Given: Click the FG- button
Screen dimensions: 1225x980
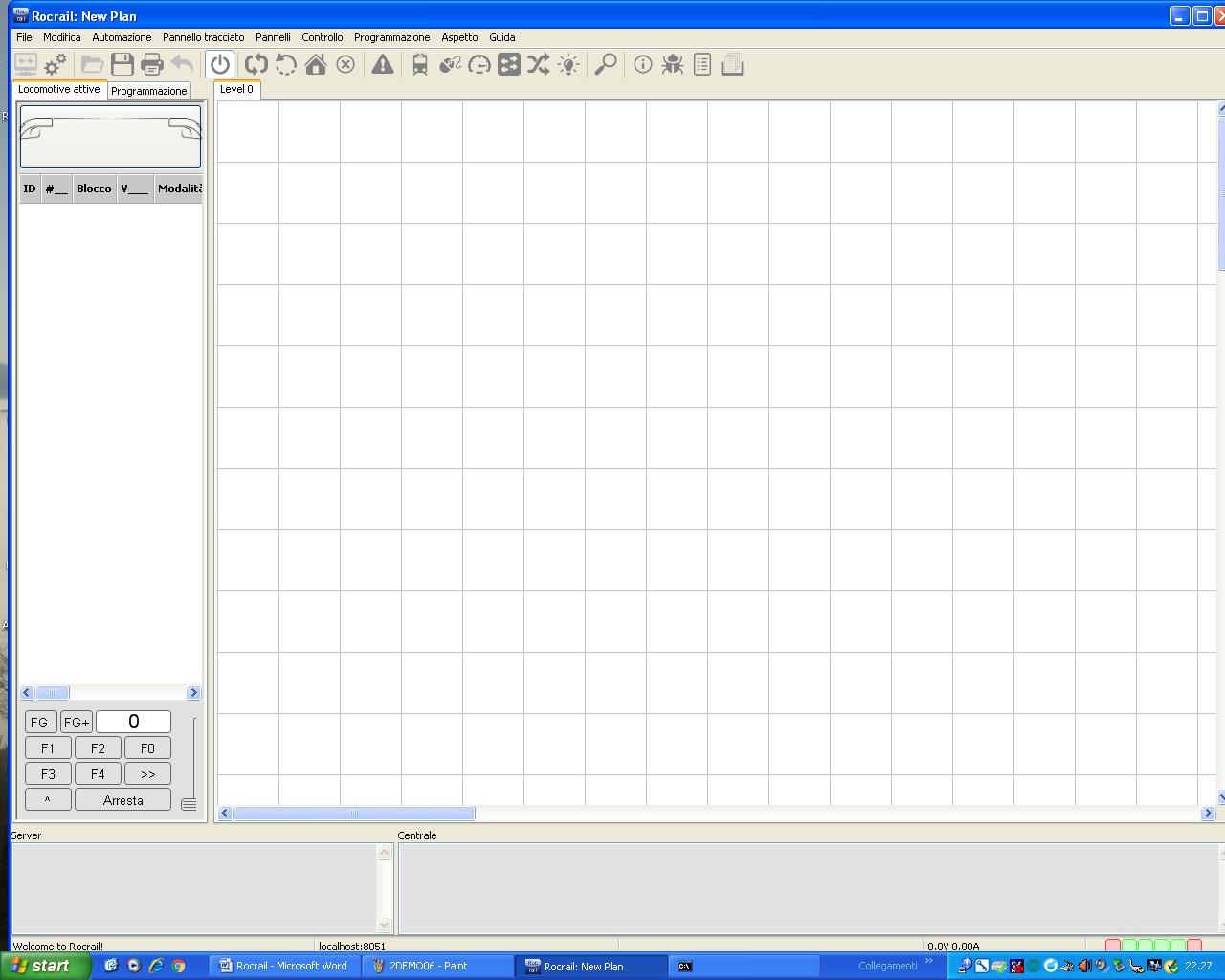Looking at the screenshot, I should click(41, 723).
